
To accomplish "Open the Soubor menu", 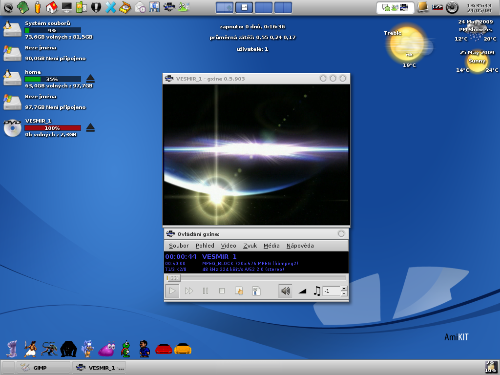I will [x=179, y=246].
